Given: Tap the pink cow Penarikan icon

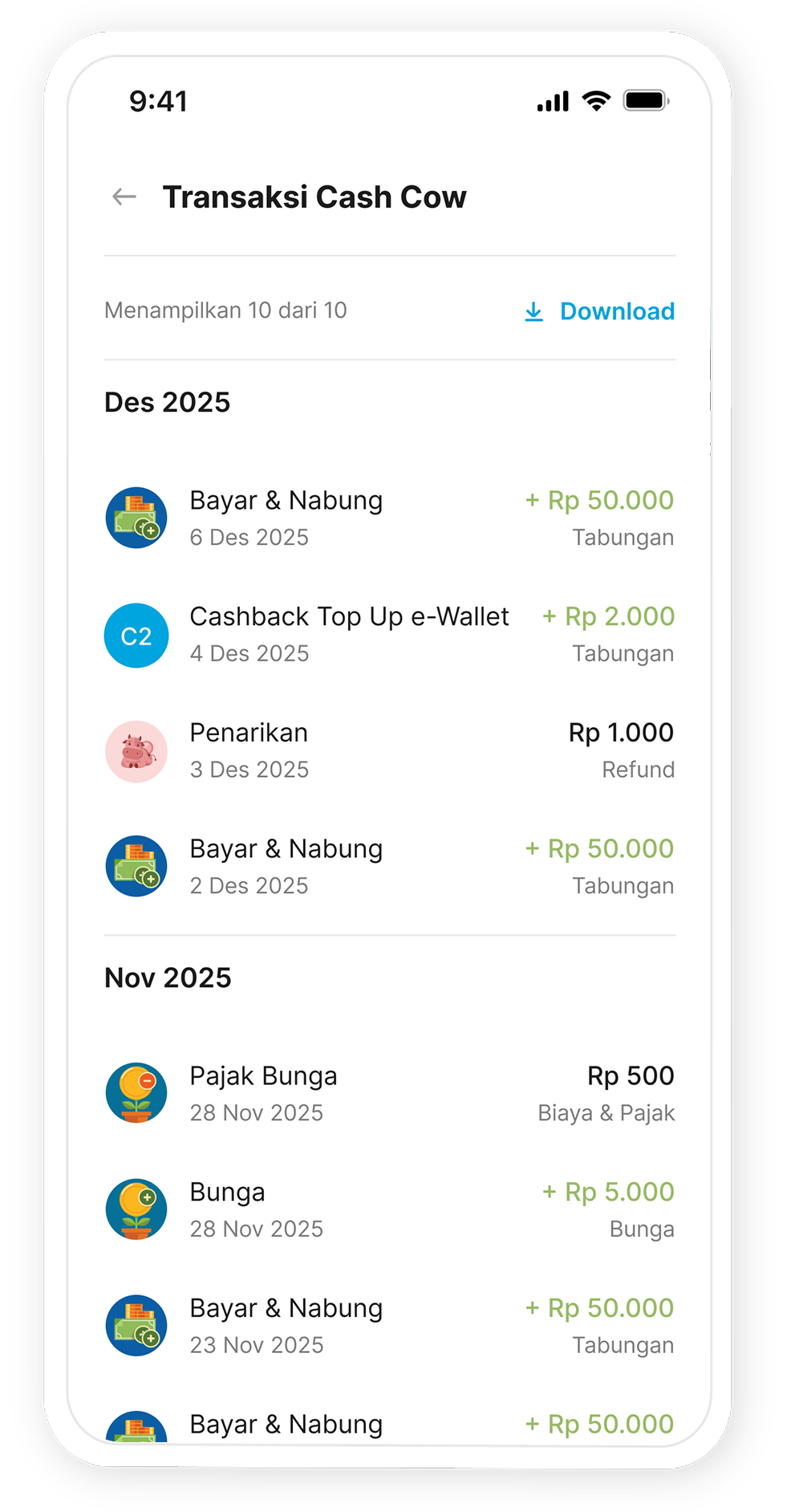Looking at the screenshot, I should [136, 751].
